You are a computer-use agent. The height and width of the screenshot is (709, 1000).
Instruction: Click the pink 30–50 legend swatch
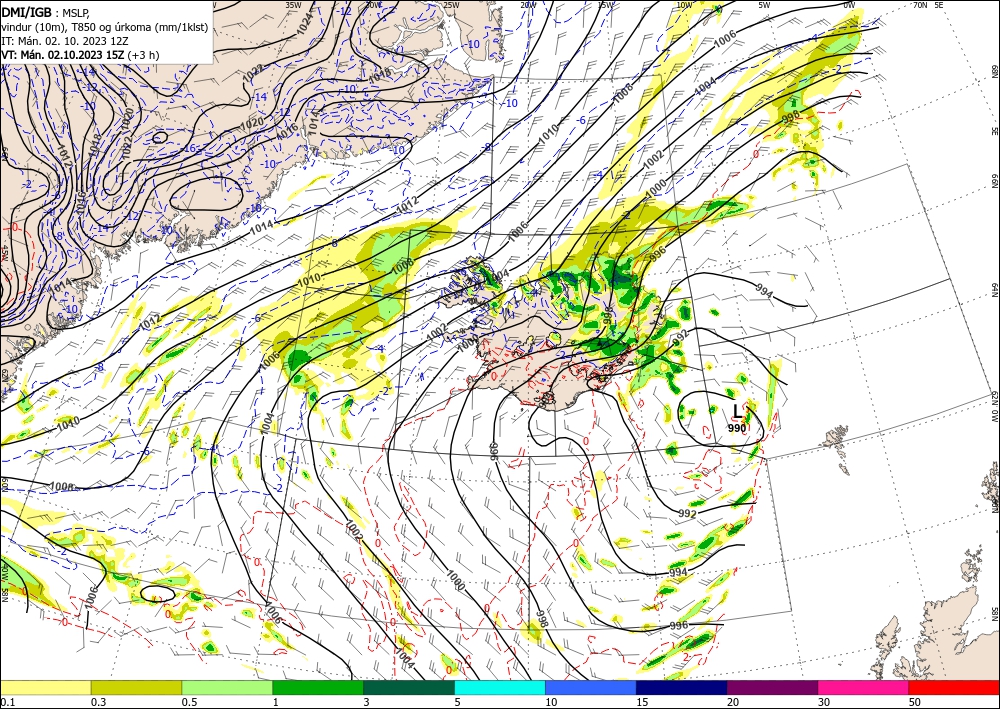(x=864, y=687)
